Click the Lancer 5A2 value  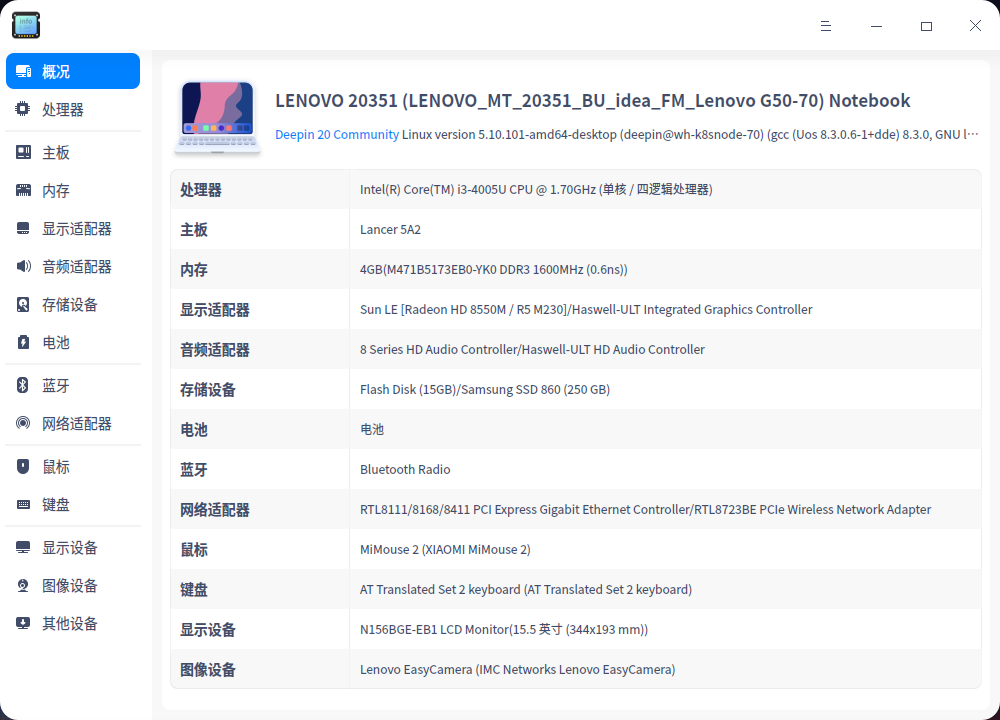(390, 230)
